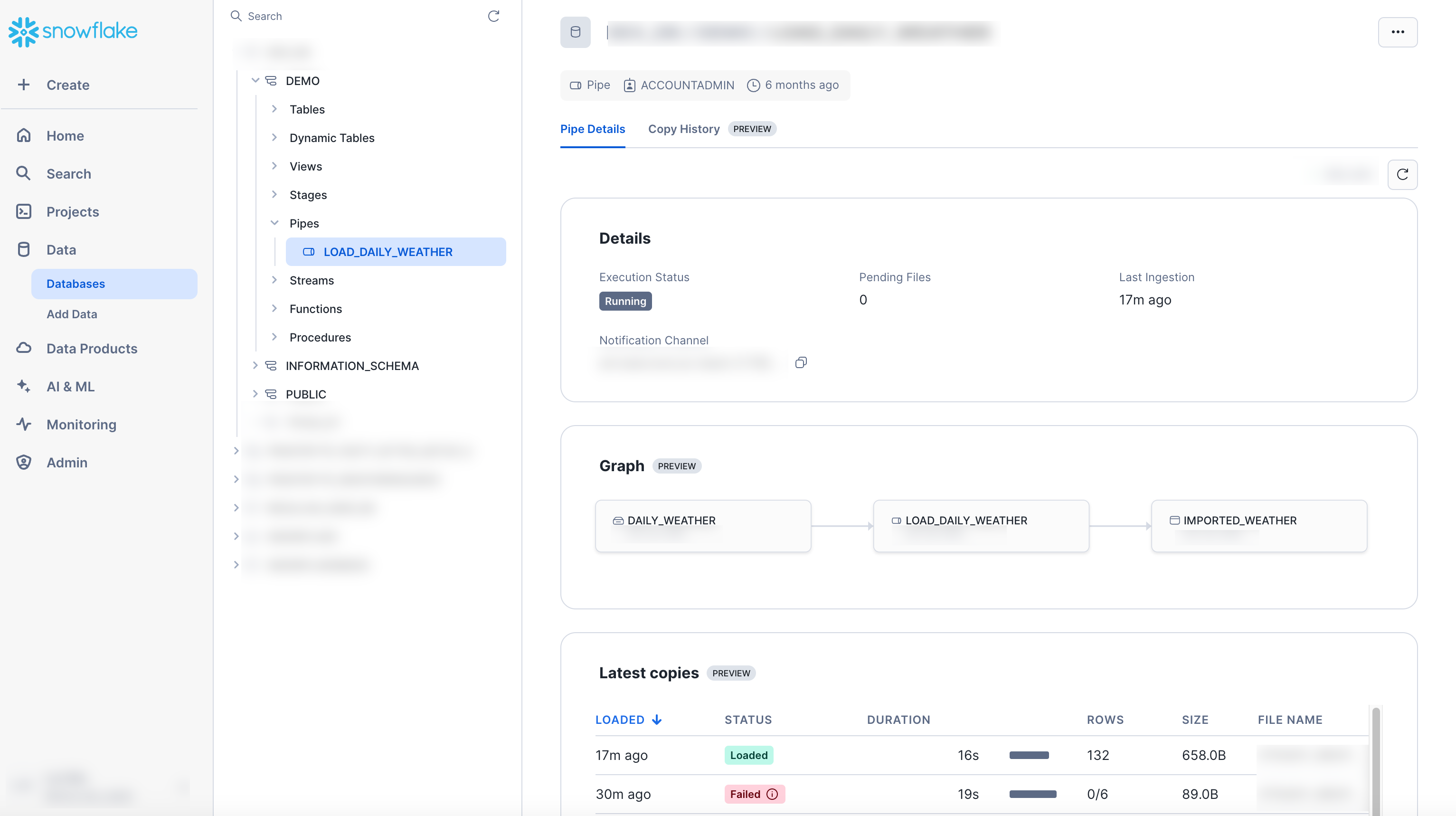Expand Dynamic Tables node
1456x816 pixels.
(x=274, y=137)
